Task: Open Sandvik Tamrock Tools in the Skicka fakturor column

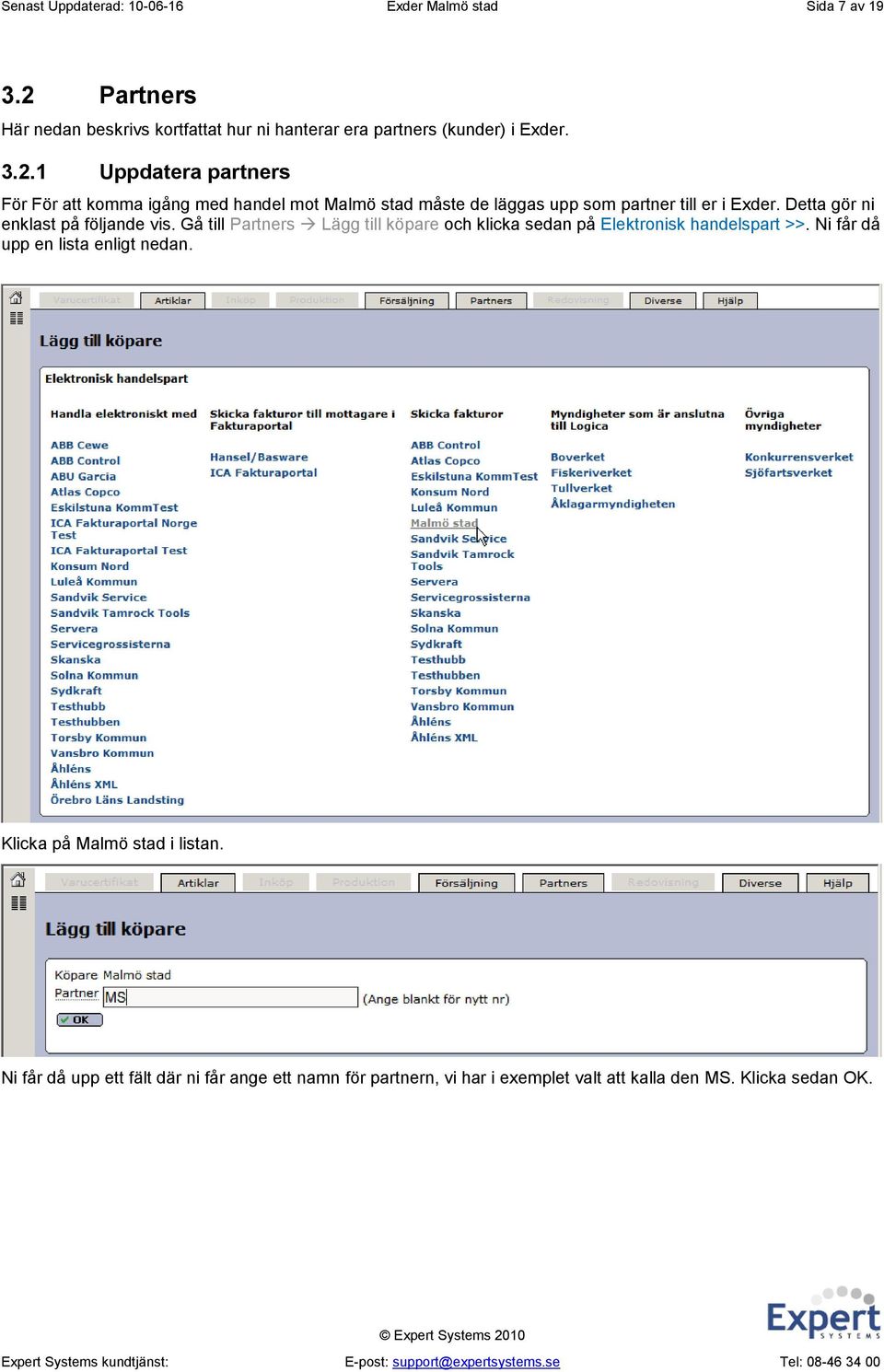Action: pyautogui.click(x=462, y=560)
